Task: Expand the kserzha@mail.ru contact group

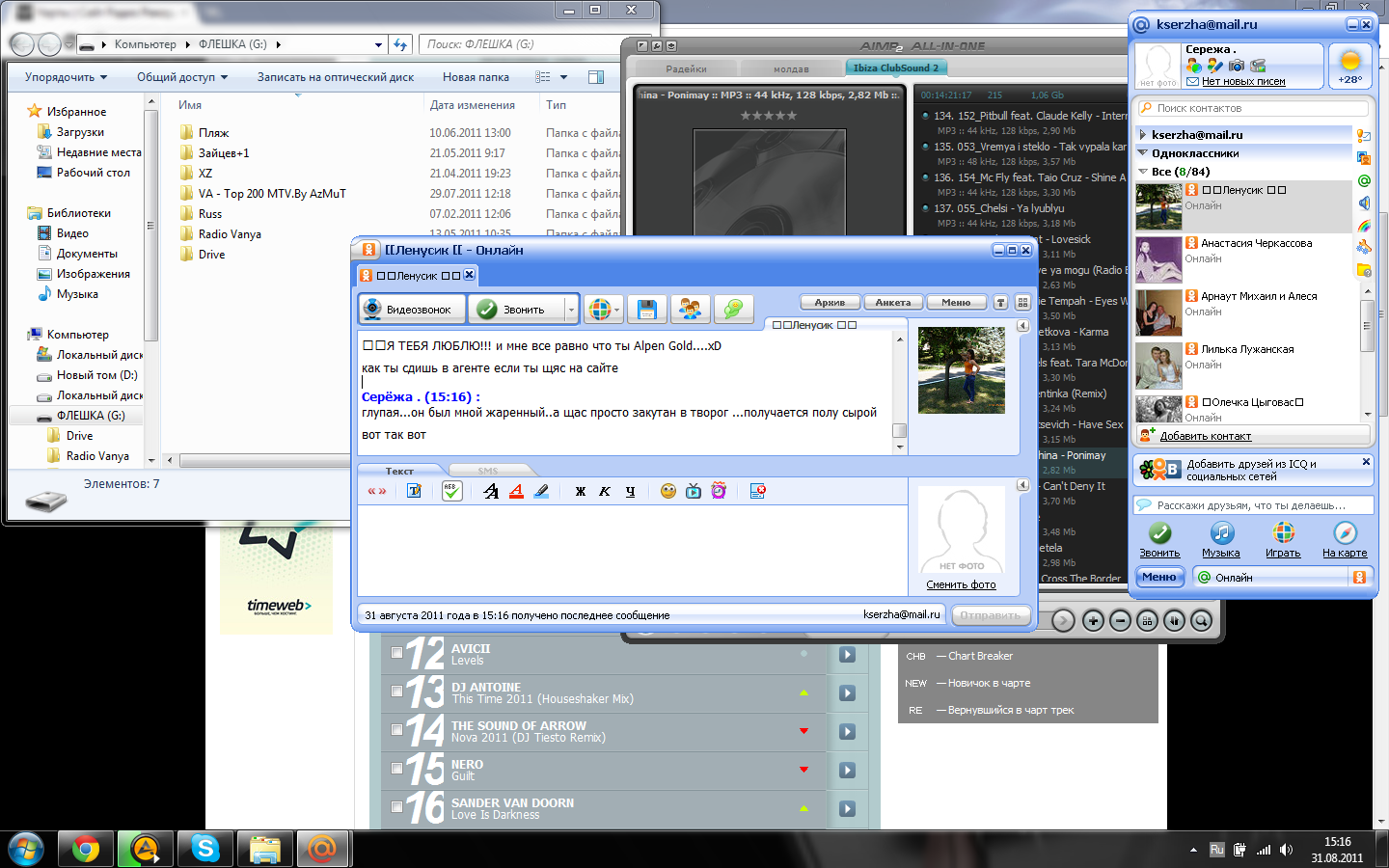Action: 1143,135
